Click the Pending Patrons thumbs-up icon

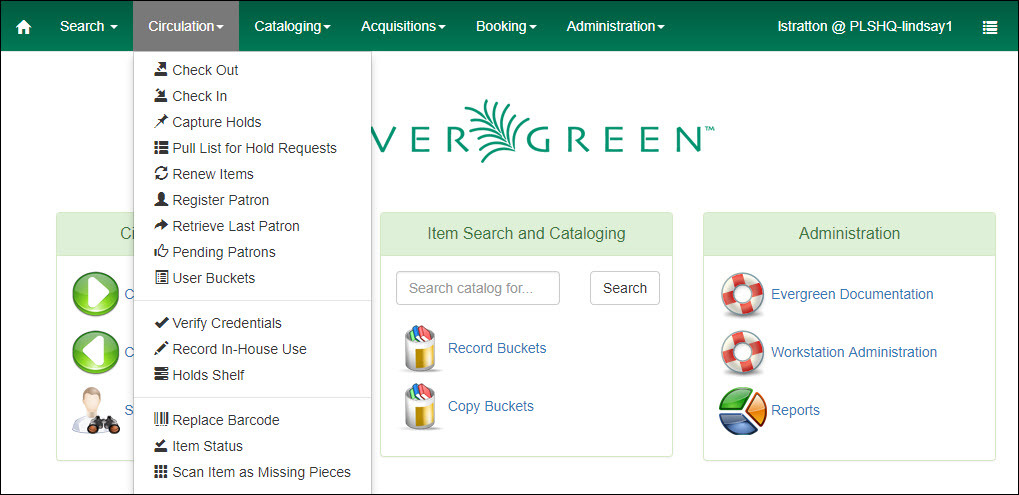coord(161,251)
